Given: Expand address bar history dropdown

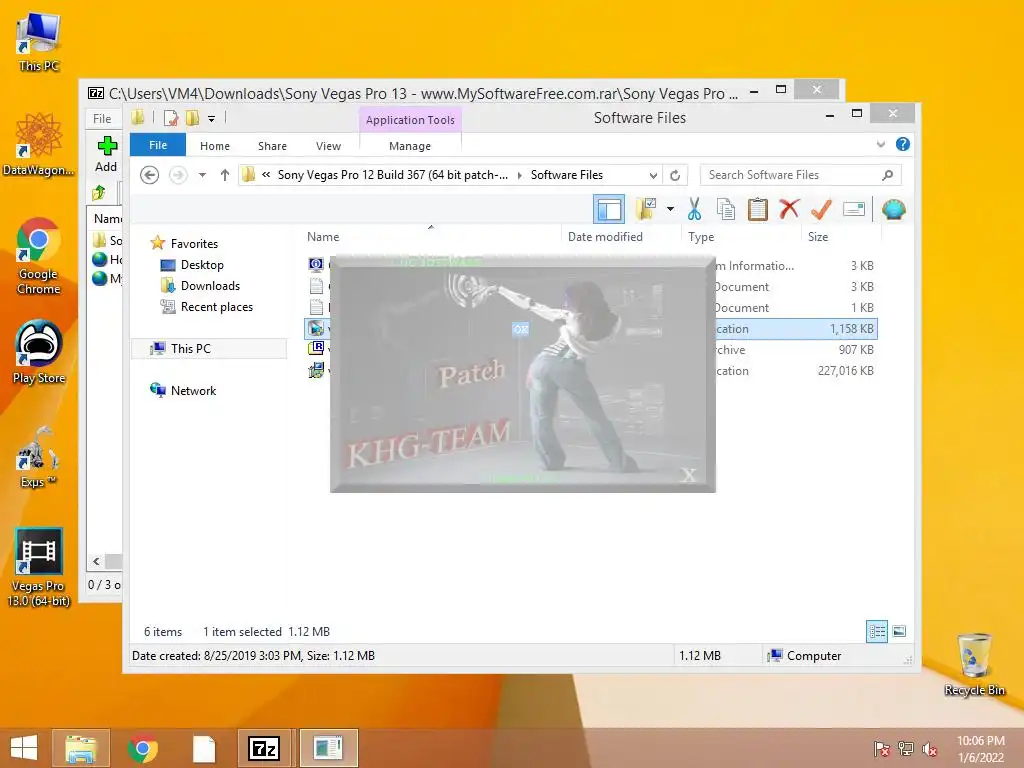Looking at the screenshot, I should click(653, 175).
